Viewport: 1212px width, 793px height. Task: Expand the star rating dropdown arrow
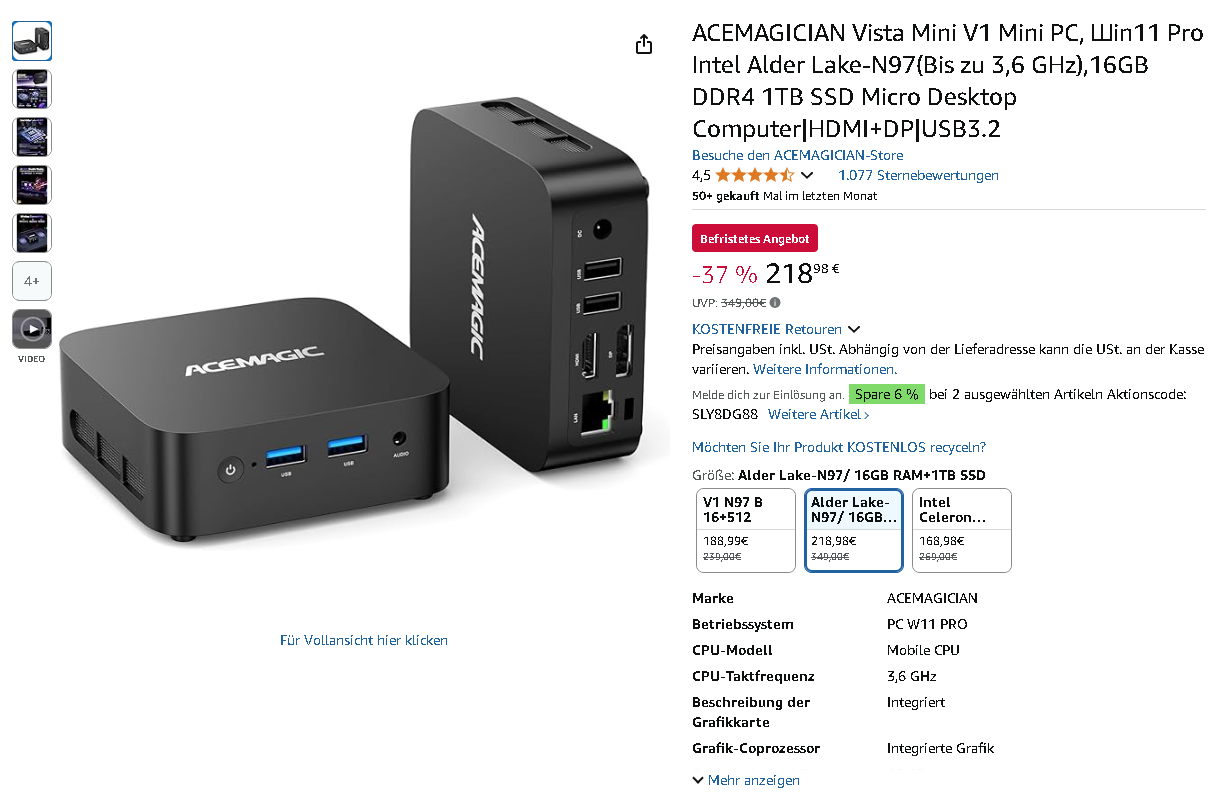point(807,176)
